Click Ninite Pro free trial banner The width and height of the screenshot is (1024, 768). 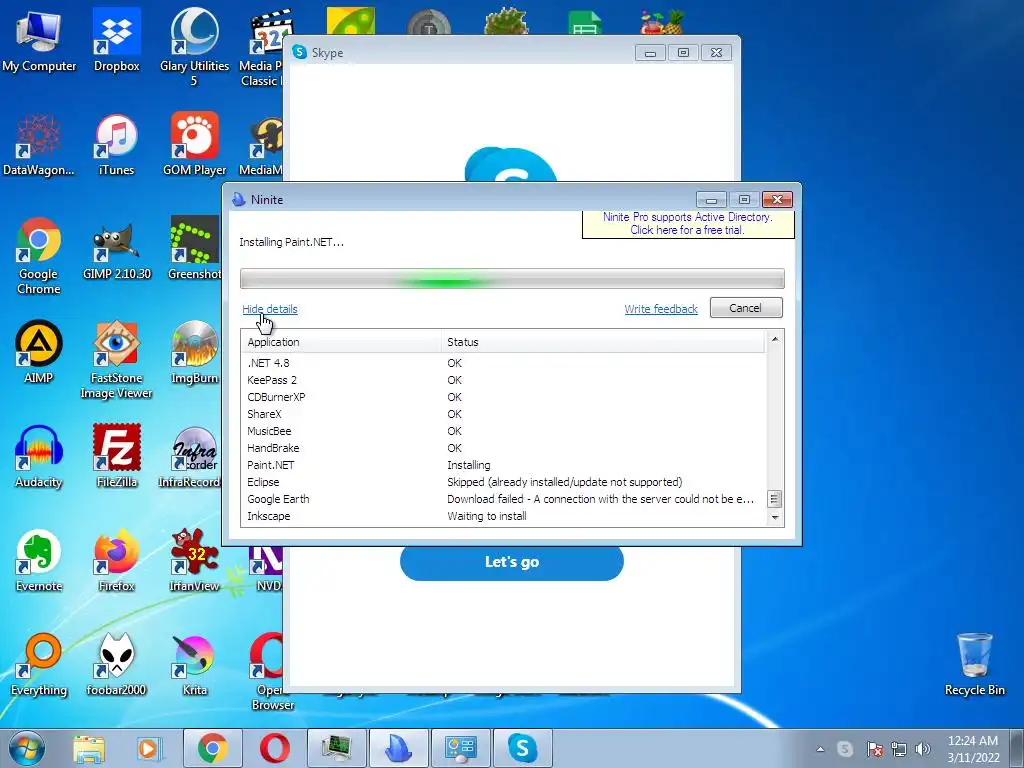[688, 223]
